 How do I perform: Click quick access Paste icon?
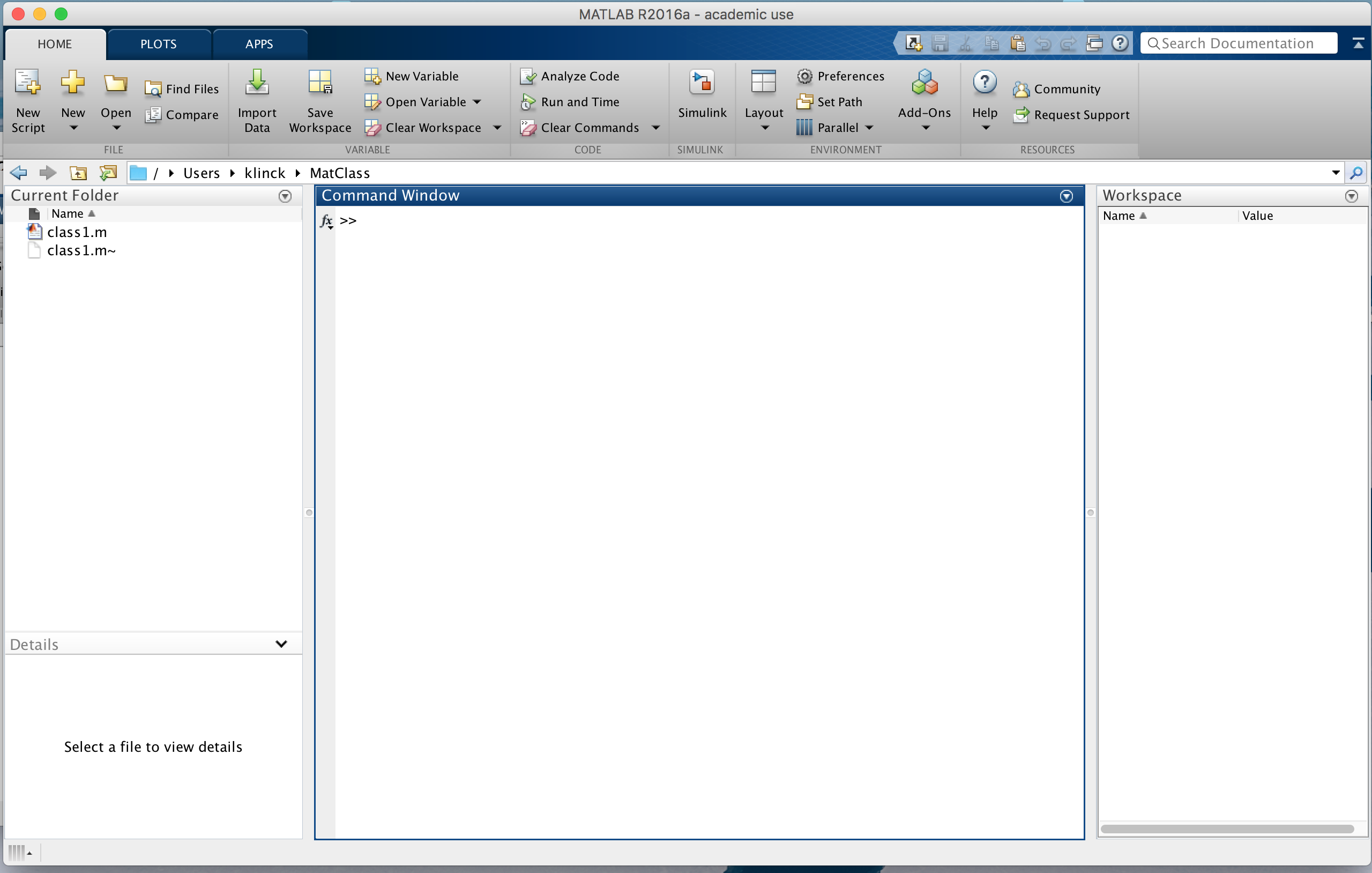coord(1018,43)
